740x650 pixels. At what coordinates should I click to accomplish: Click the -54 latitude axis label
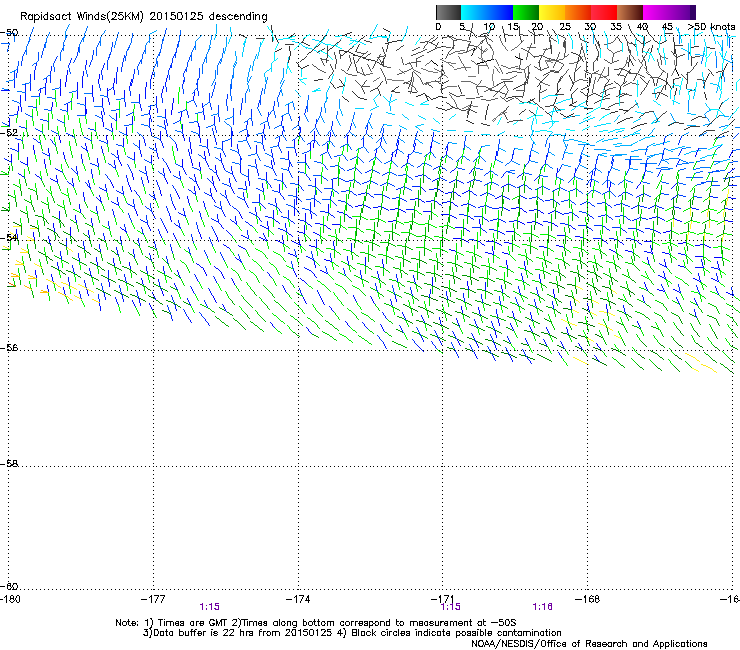coord(9,237)
